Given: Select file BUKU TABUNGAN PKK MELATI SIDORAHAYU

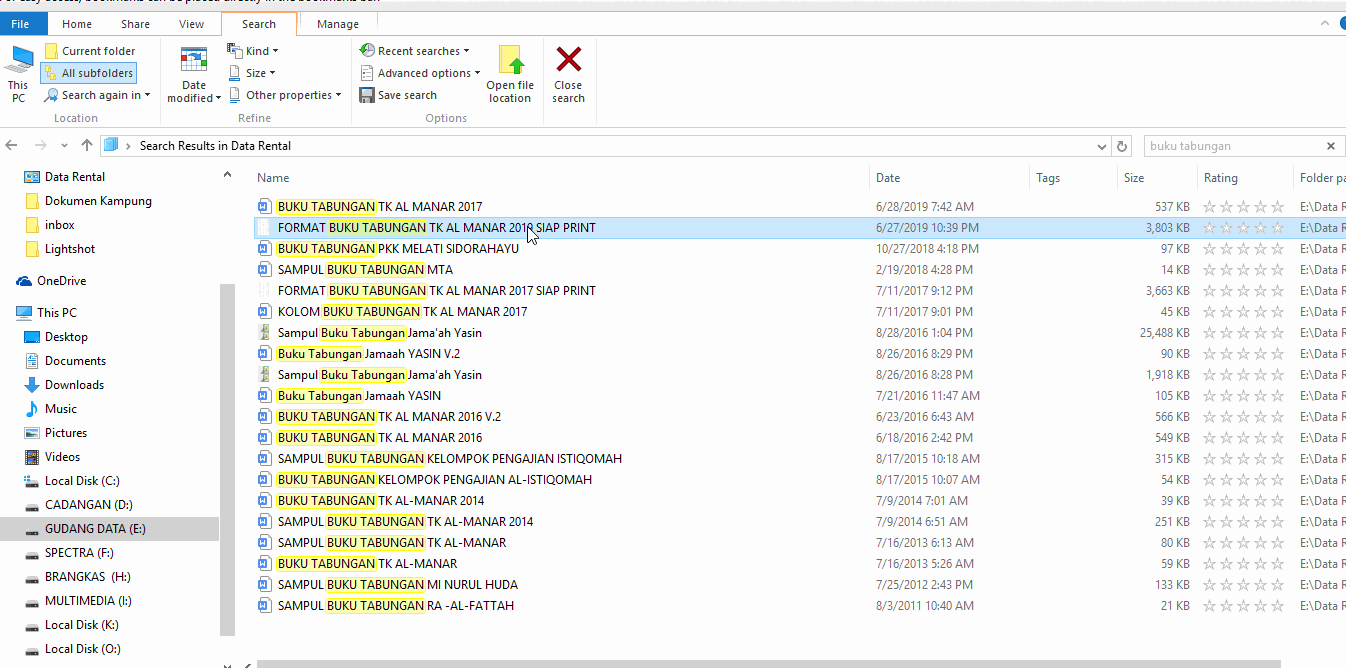Looking at the screenshot, I should (x=398, y=249).
